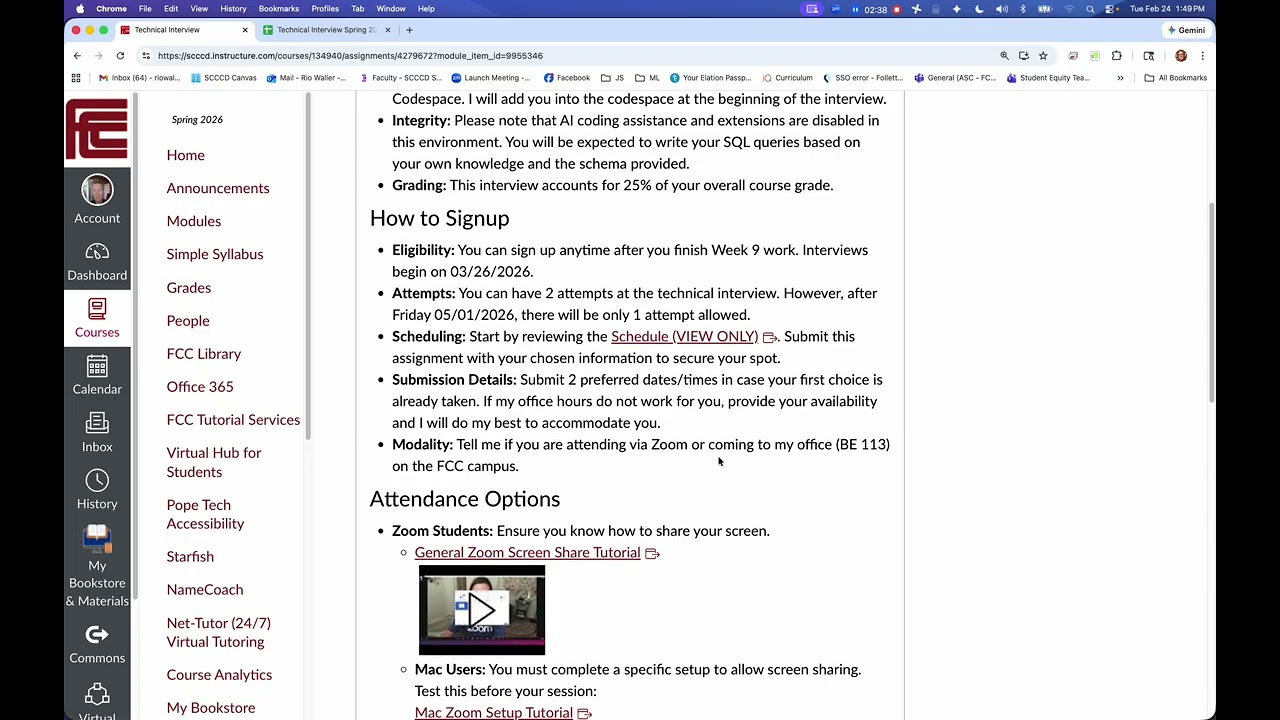Open the new tab with plus button
Screen dimensions: 1280x720
coord(409,30)
